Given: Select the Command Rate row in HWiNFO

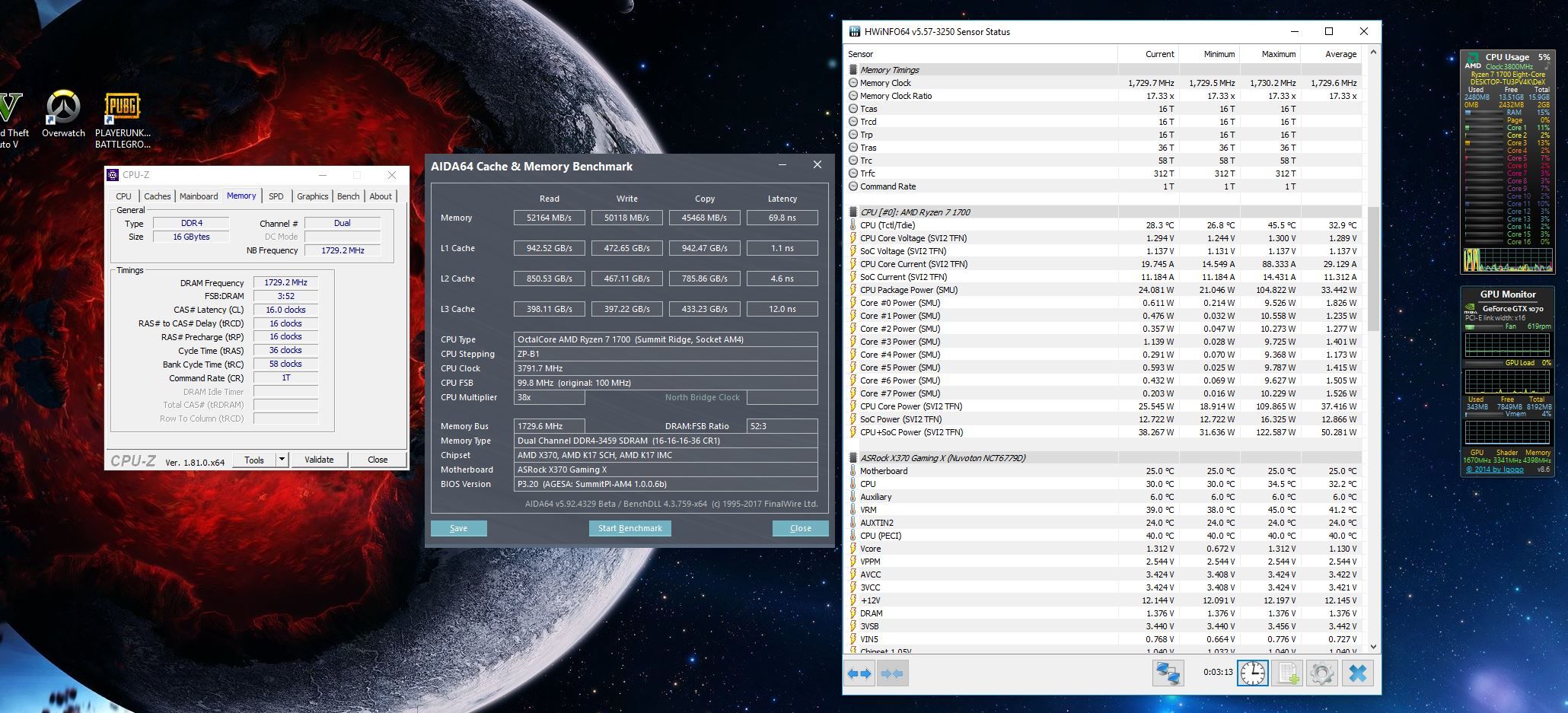Looking at the screenshot, I should tap(1104, 186).
